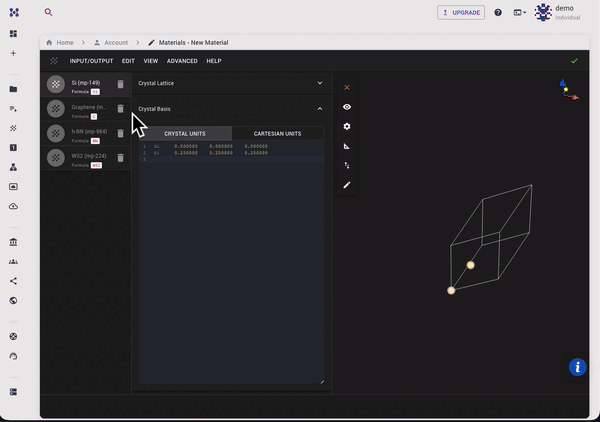Delete the h-BN (mp-984) material
This screenshot has height=422, width=600.
pos(121,133)
